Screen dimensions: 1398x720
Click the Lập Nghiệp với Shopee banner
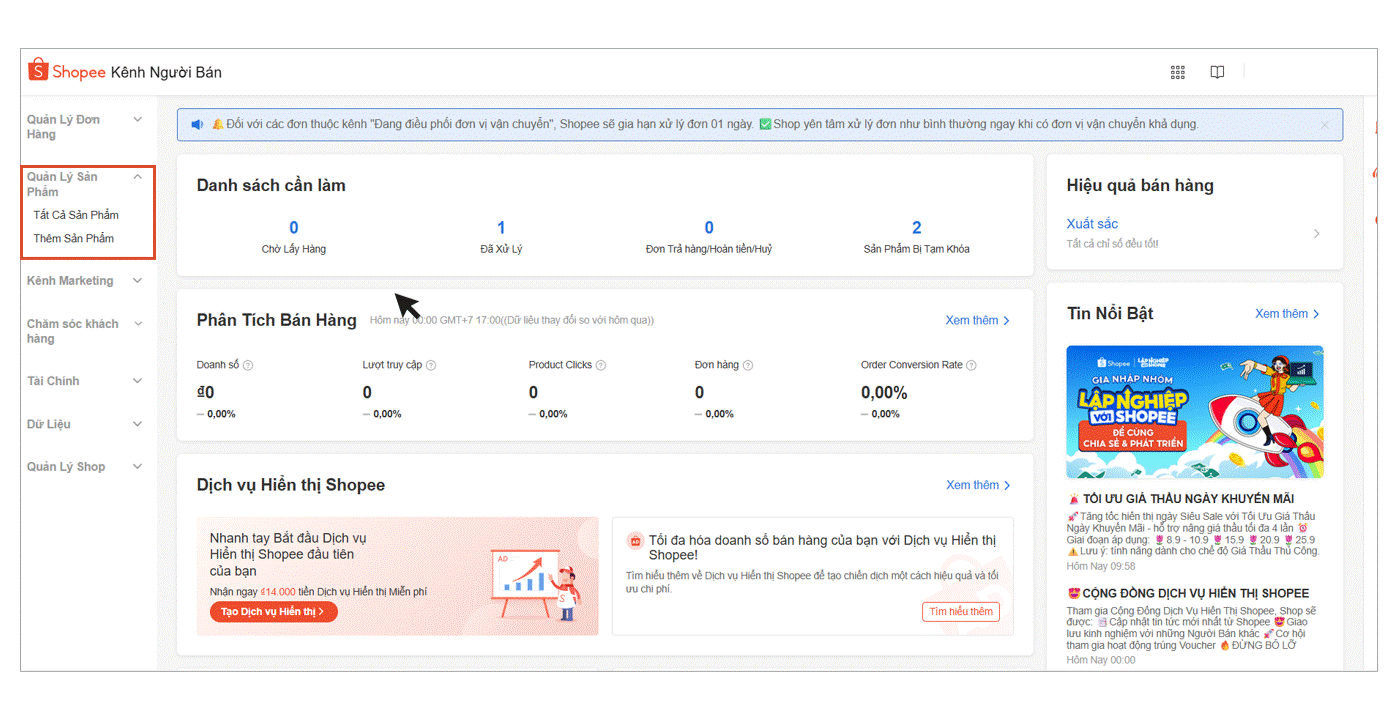coord(1194,412)
